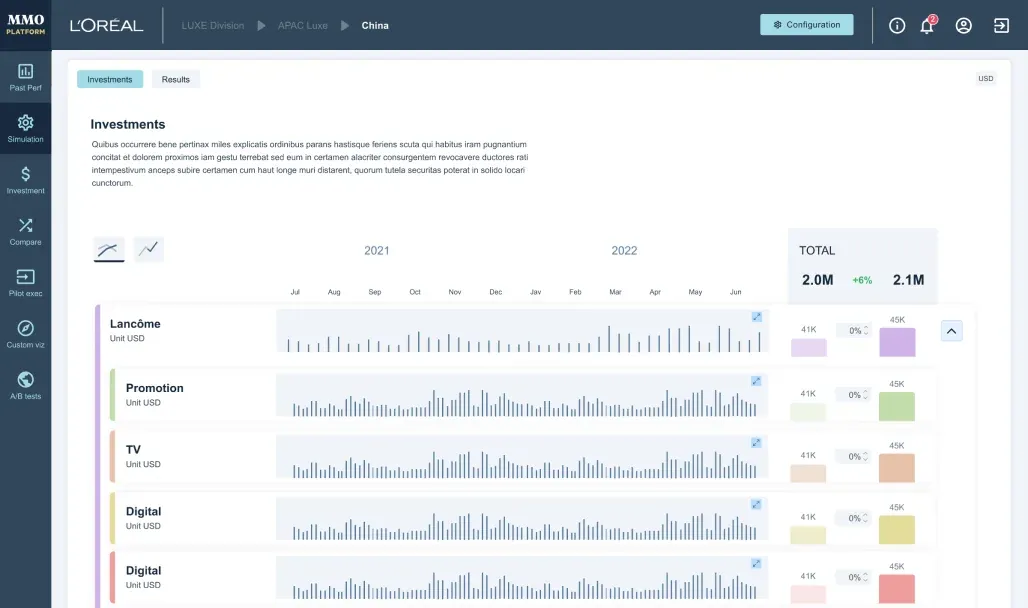Switch to the zigzag line chart view
The width and height of the screenshot is (1028, 608).
click(149, 249)
